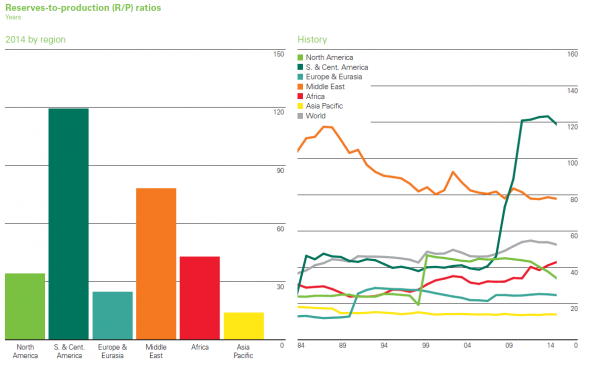Select the Africa red bar
The width and height of the screenshot is (600, 367).
[200, 298]
